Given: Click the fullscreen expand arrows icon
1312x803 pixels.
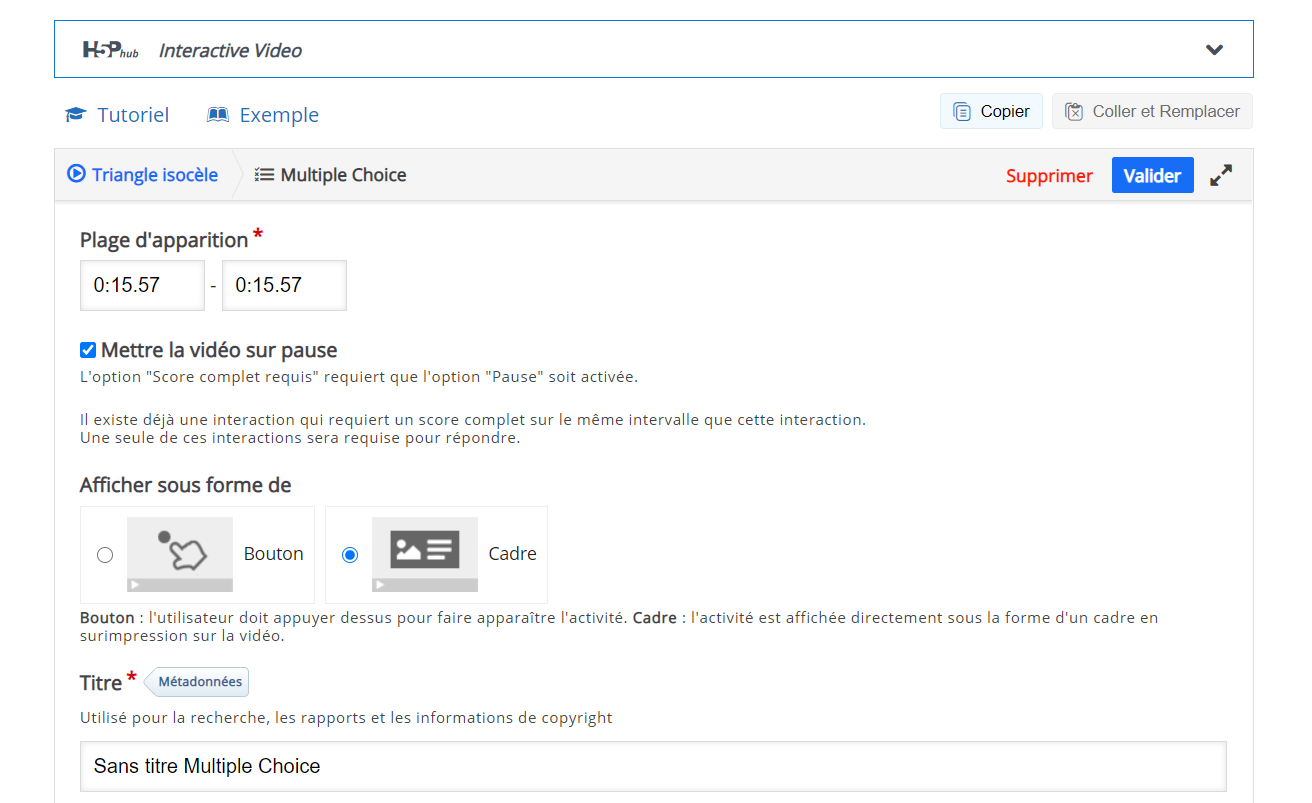Looking at the screenshot, I should (1221, 175).
